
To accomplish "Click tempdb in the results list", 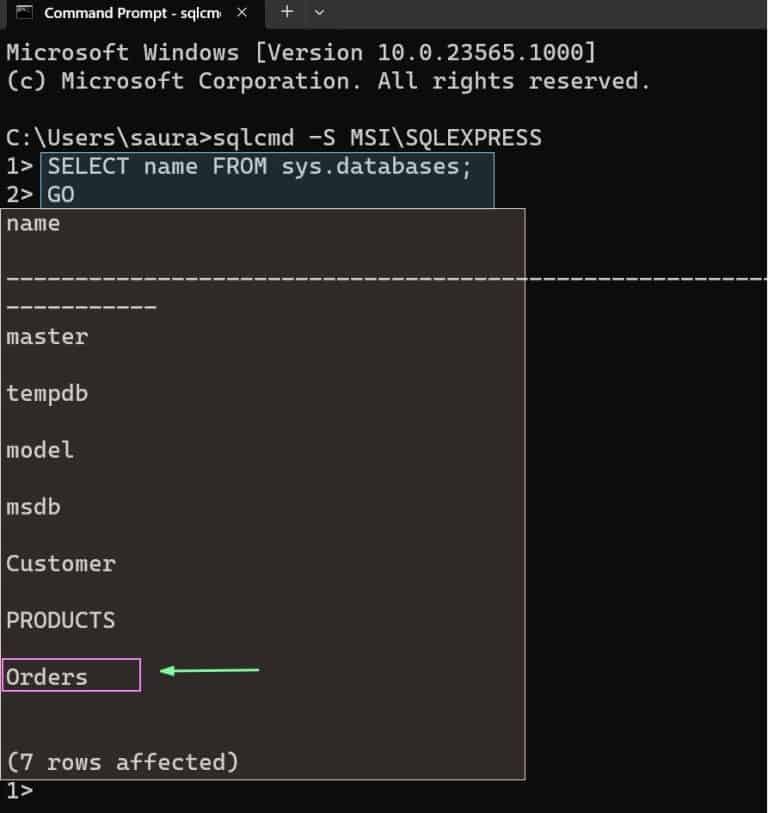I will (x=47, y=393).
